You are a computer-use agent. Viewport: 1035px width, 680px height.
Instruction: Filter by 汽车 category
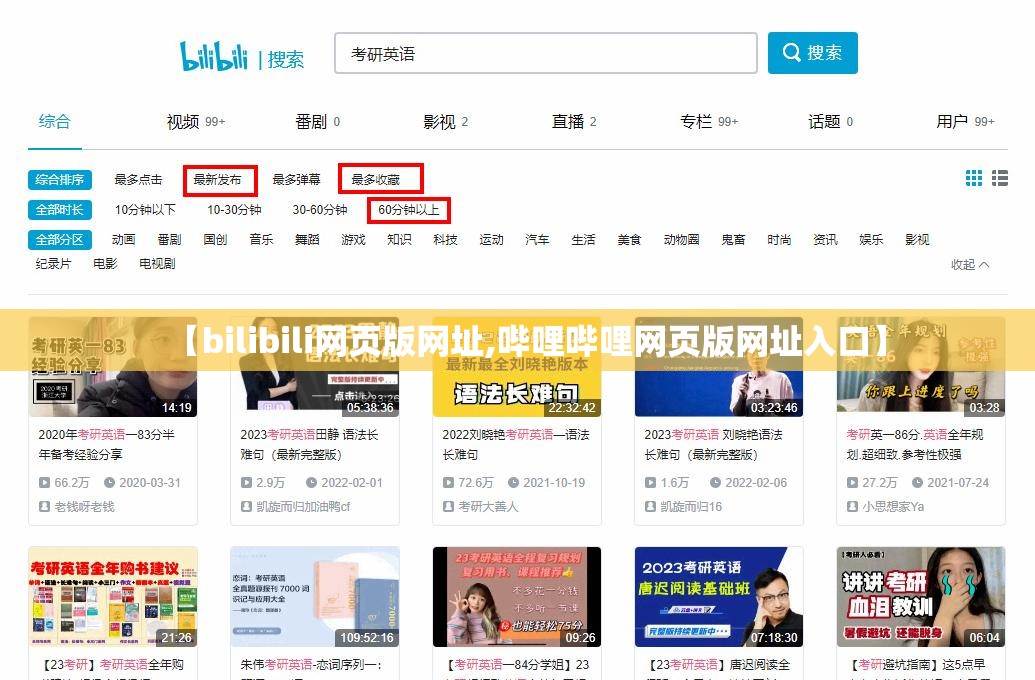[537, 240]
